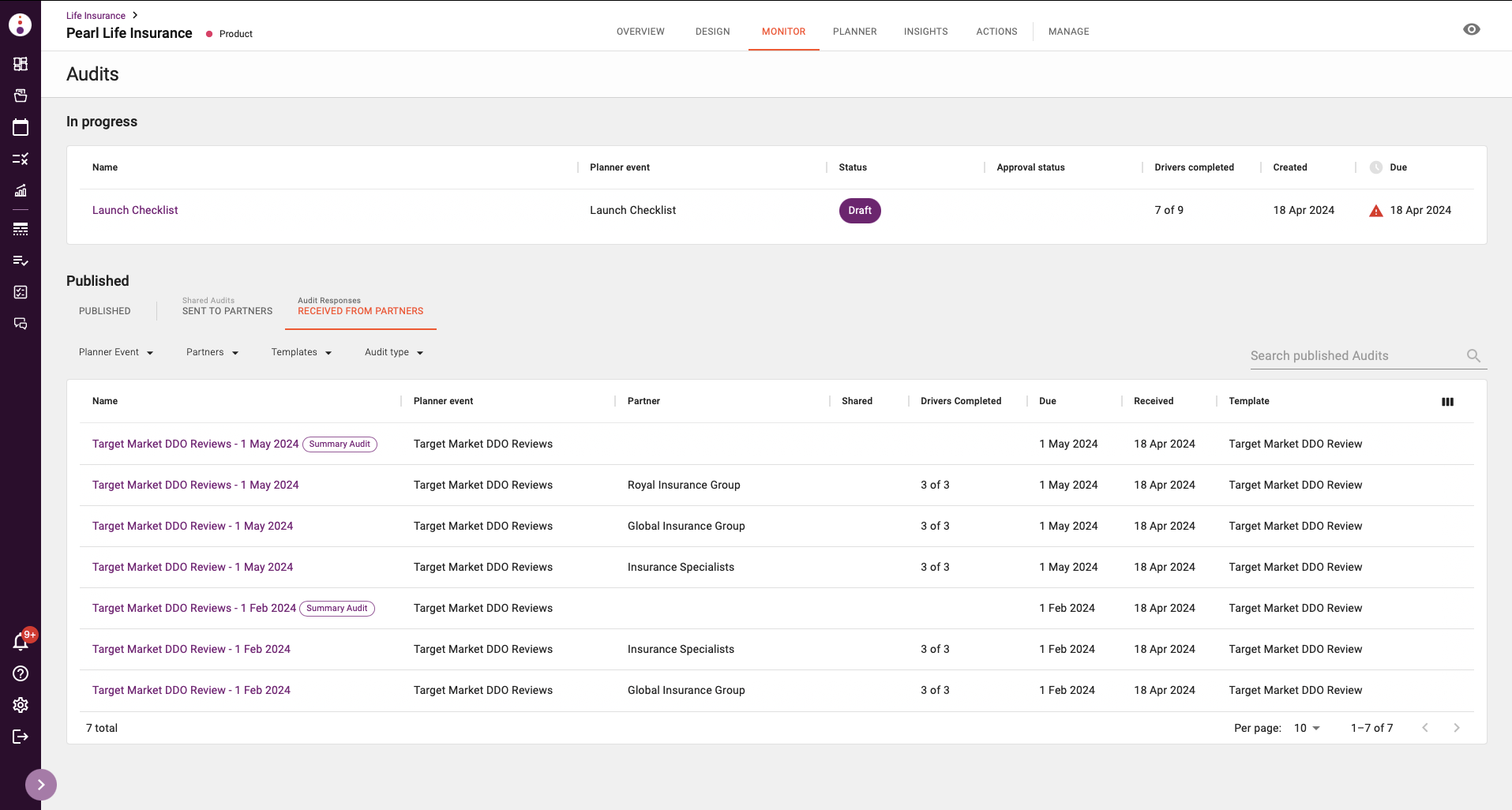Open the Audit type filter dropdown

pyautogui.click(x=394, y=352)
